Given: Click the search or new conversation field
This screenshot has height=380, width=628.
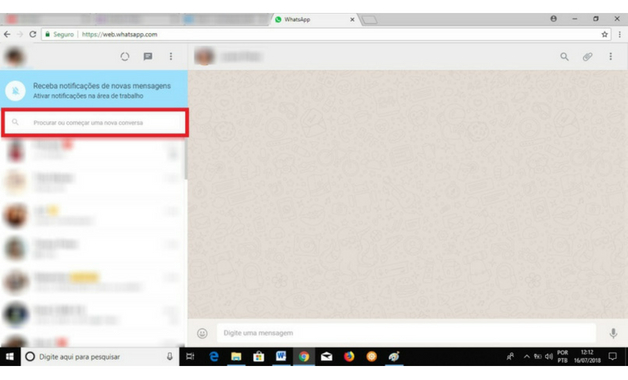Looking at the screenshot, I should (x=95, y=123).
